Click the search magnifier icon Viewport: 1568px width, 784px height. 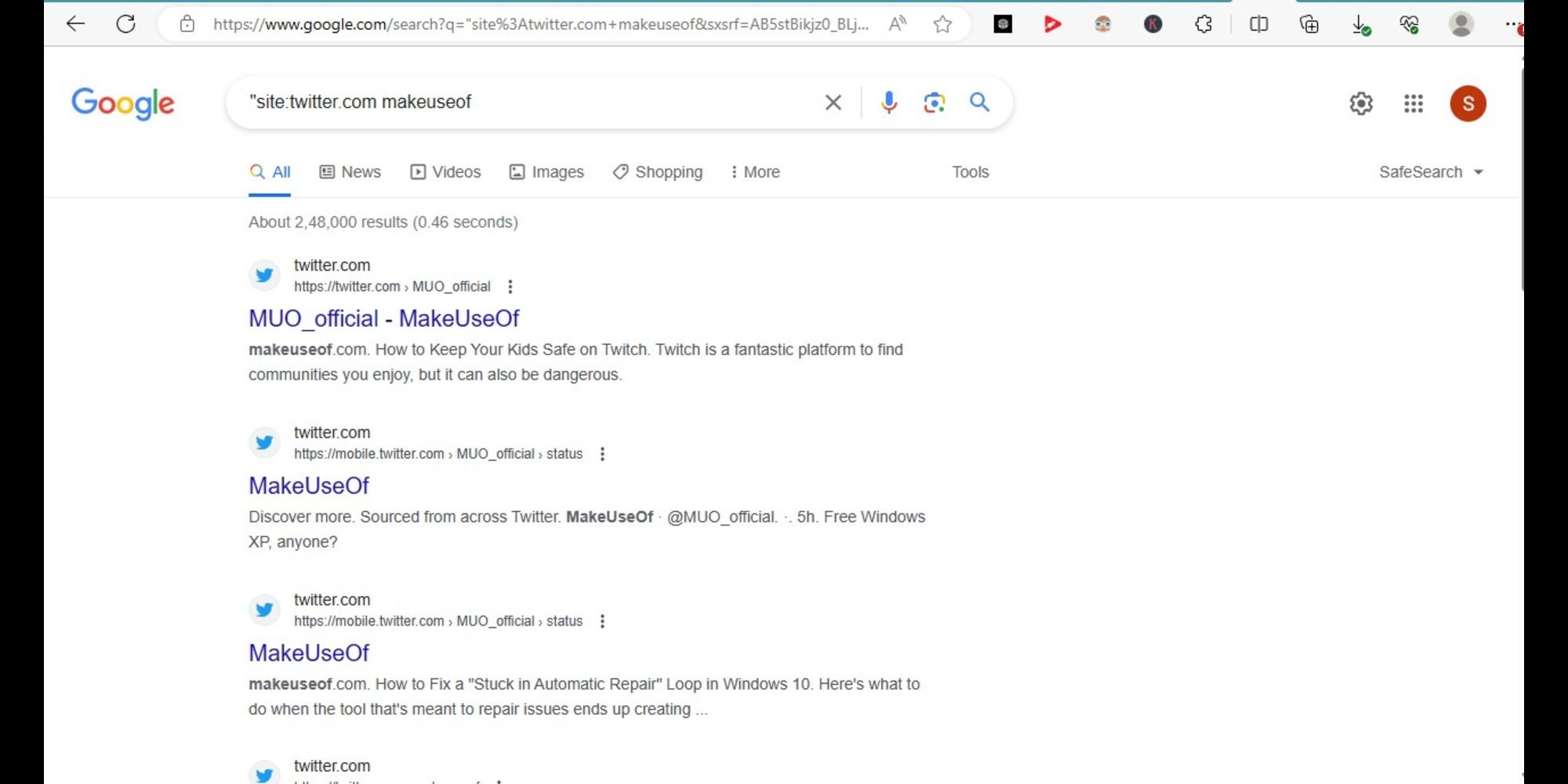click(x=979, y=102)
